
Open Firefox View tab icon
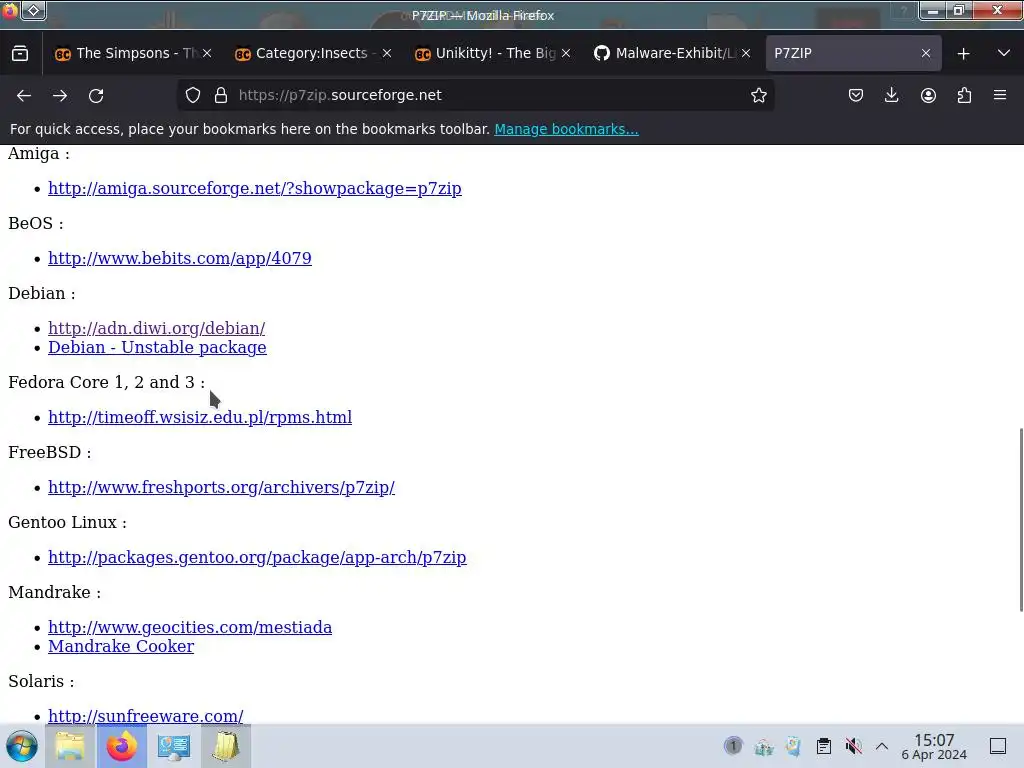pos(20,54)
